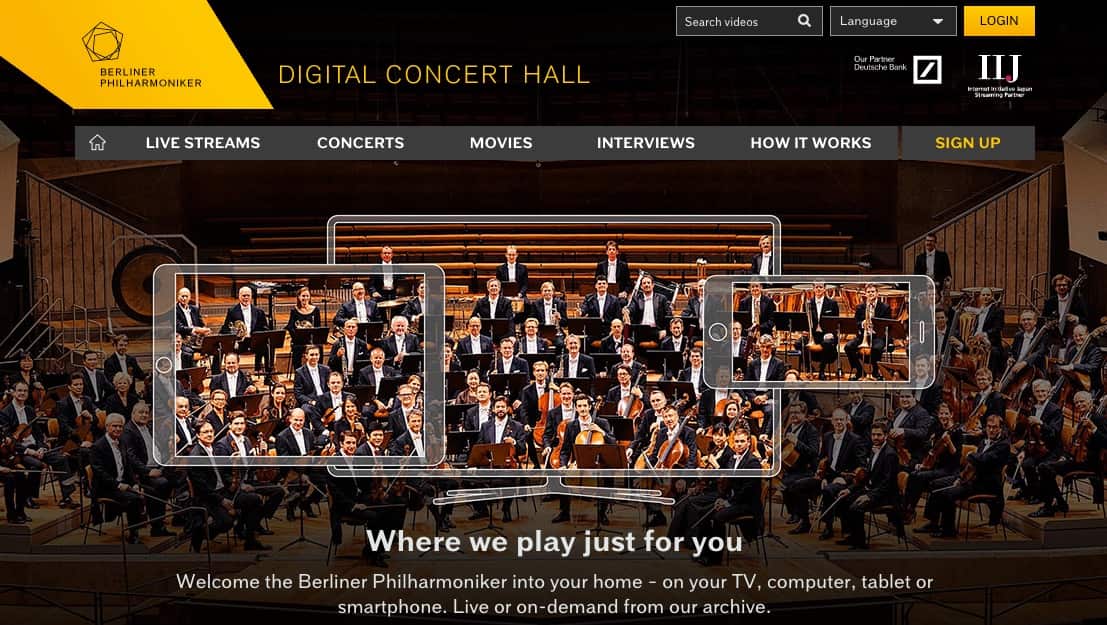1107x625 pixels.
Task: Click the SIGN UP link
Action: (x=967, y=142)
